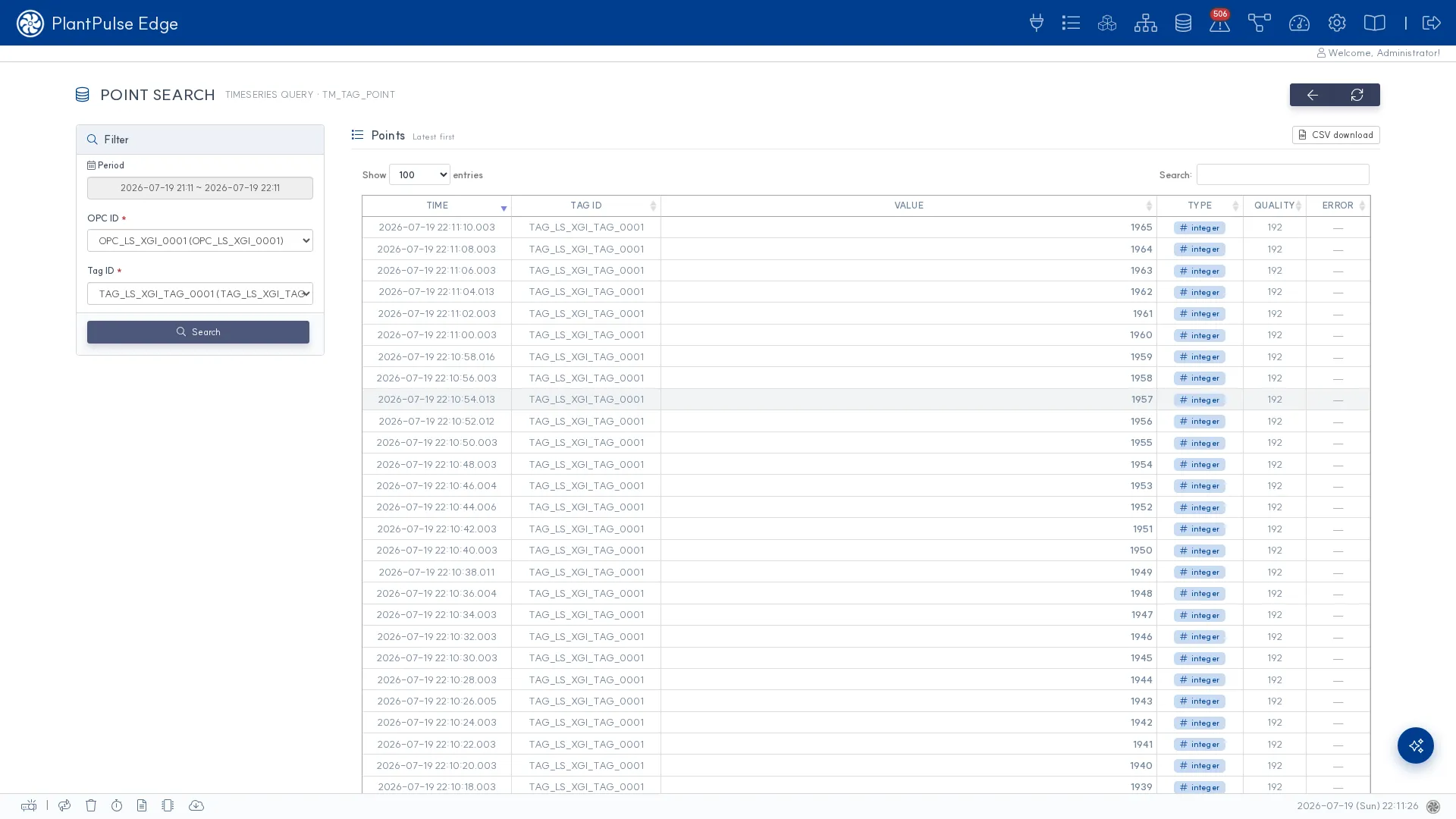Click the value cell 1950
Screen dimensions: 1456x819
click(908, 551)
